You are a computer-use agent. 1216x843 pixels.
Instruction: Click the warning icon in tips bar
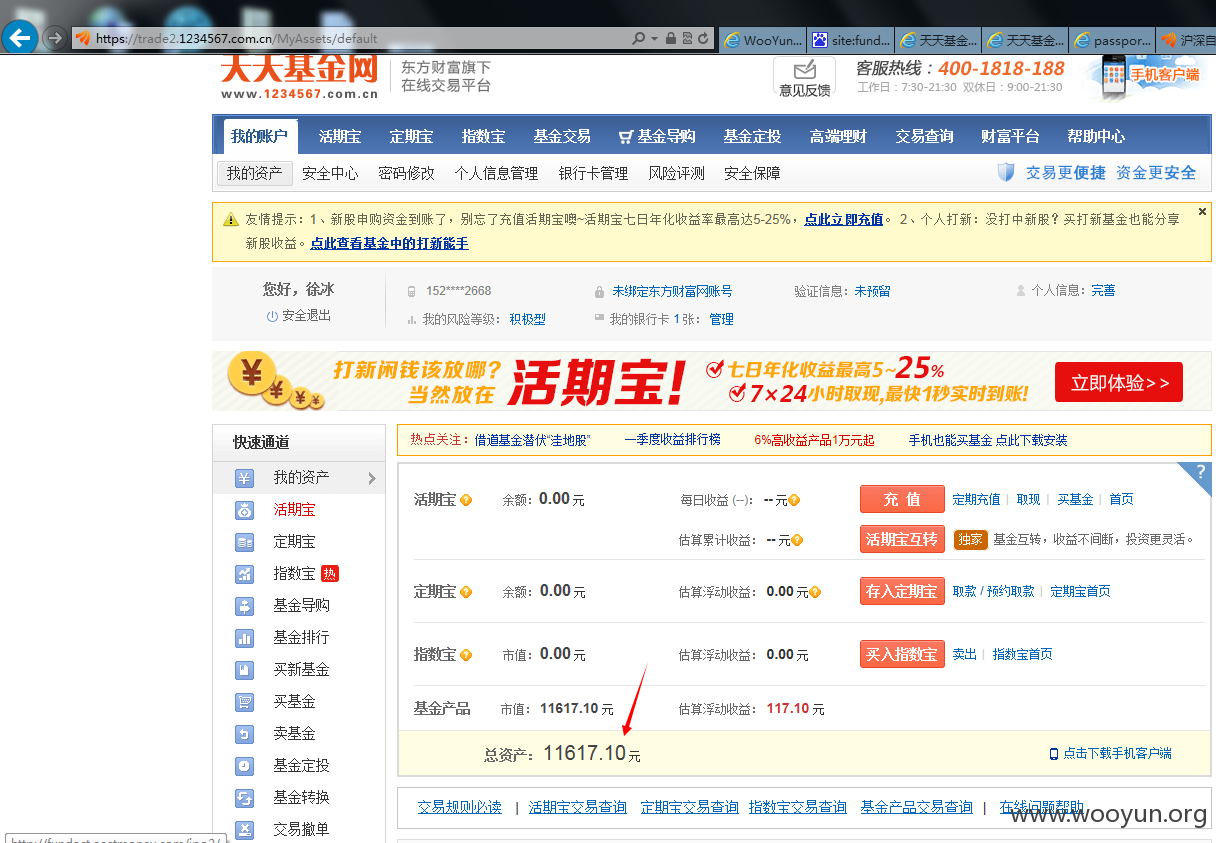pyautogui.click(x=231, y=219)
